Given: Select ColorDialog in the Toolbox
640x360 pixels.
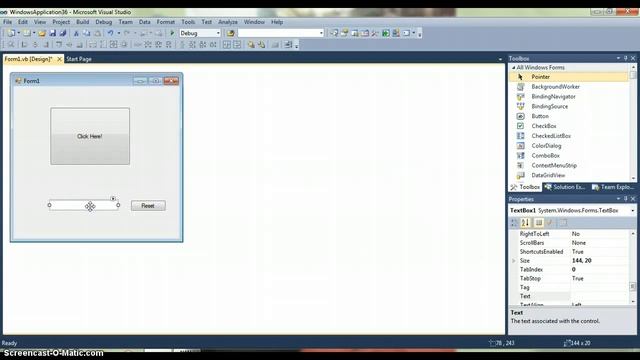Looking at the screenshot, I should coord(569,145).
